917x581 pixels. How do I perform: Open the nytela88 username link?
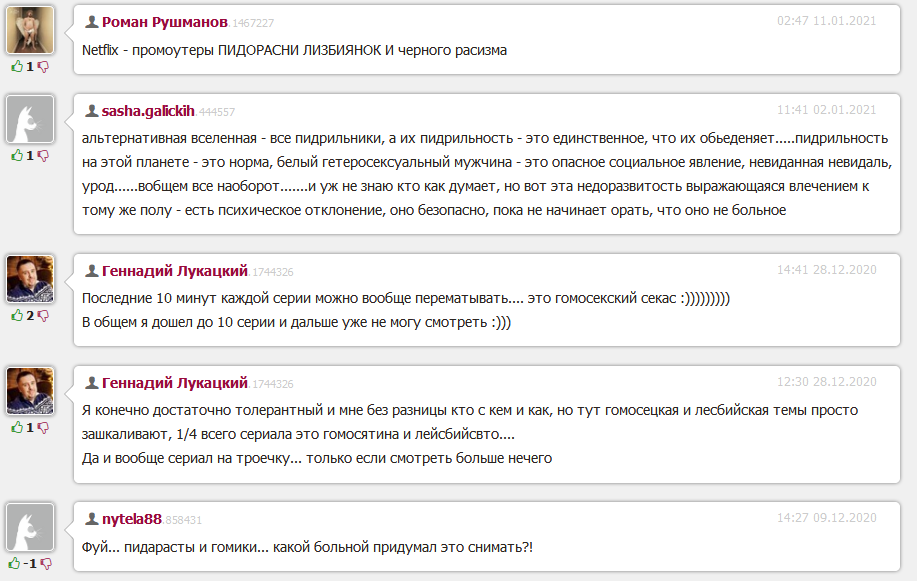point(132,519)
